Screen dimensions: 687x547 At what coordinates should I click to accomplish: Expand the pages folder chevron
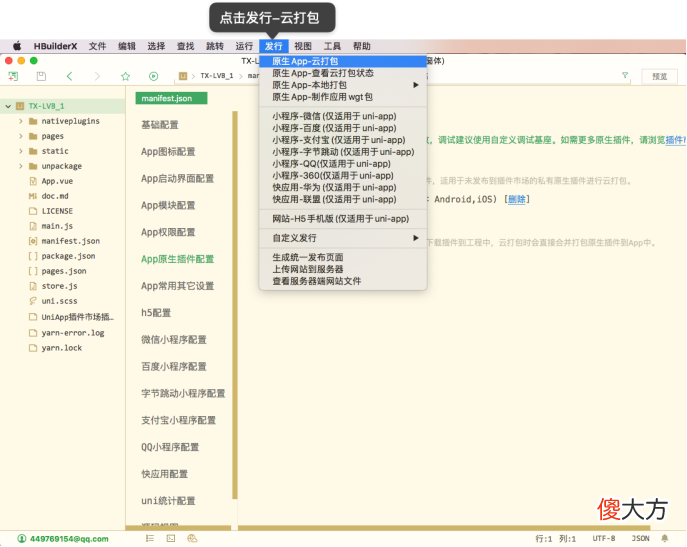point(21,136)
